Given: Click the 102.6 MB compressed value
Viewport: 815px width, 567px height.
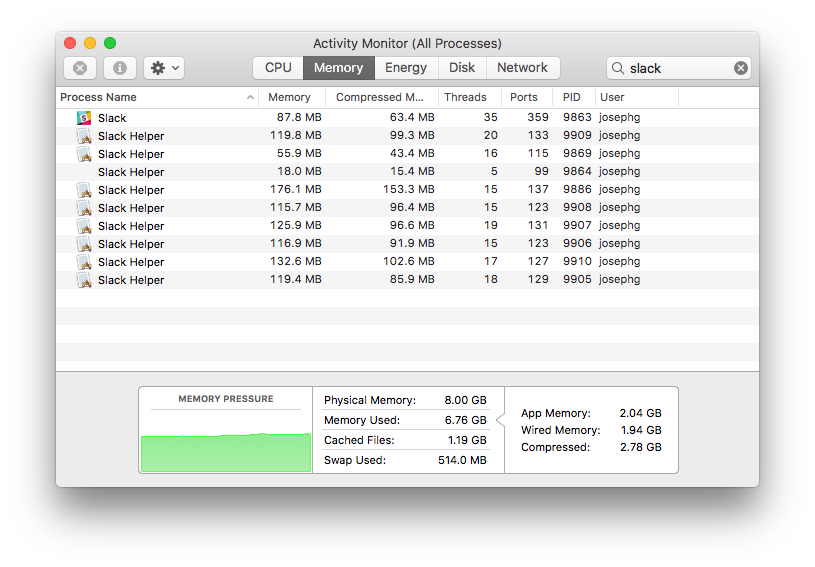Looking at the screenshot, I should point(409,261).
